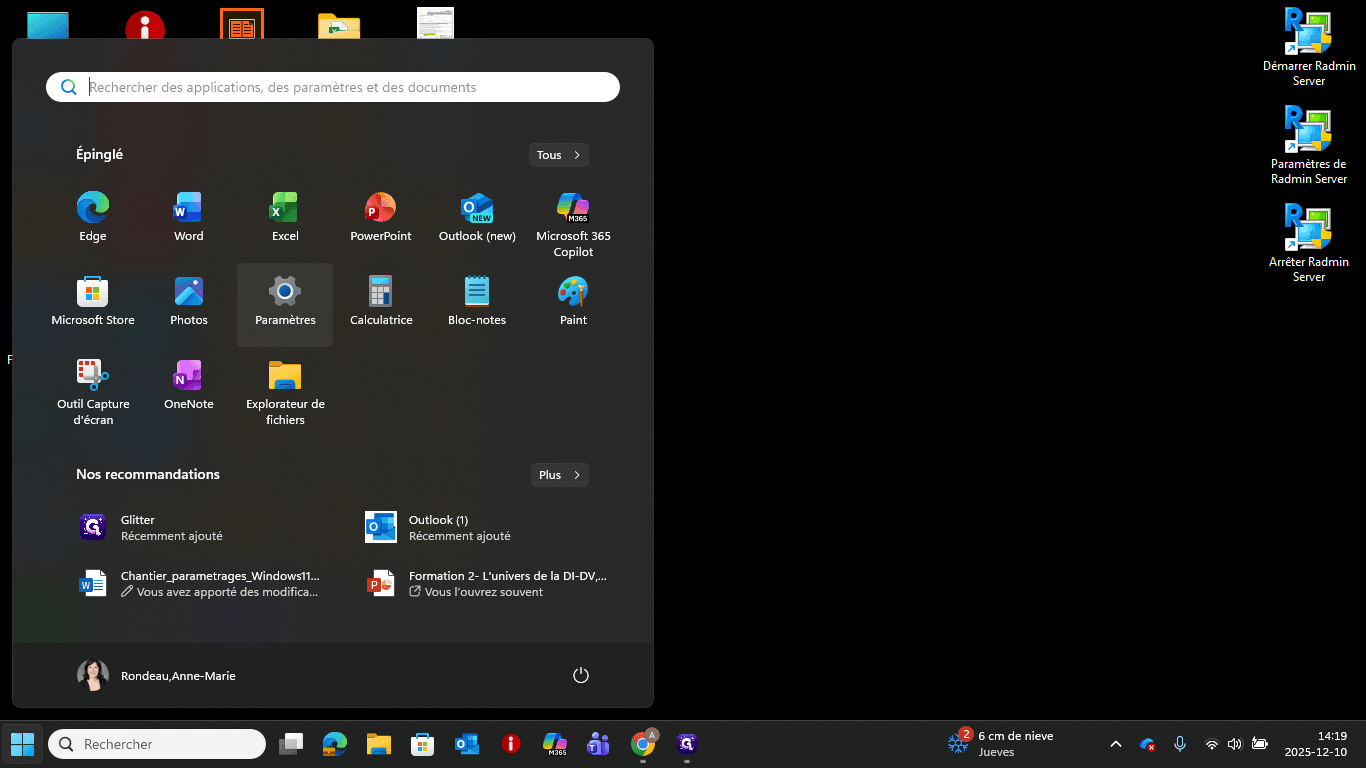
Task: Click the Glitter icon in the taskbar
Action: (687, 744)
